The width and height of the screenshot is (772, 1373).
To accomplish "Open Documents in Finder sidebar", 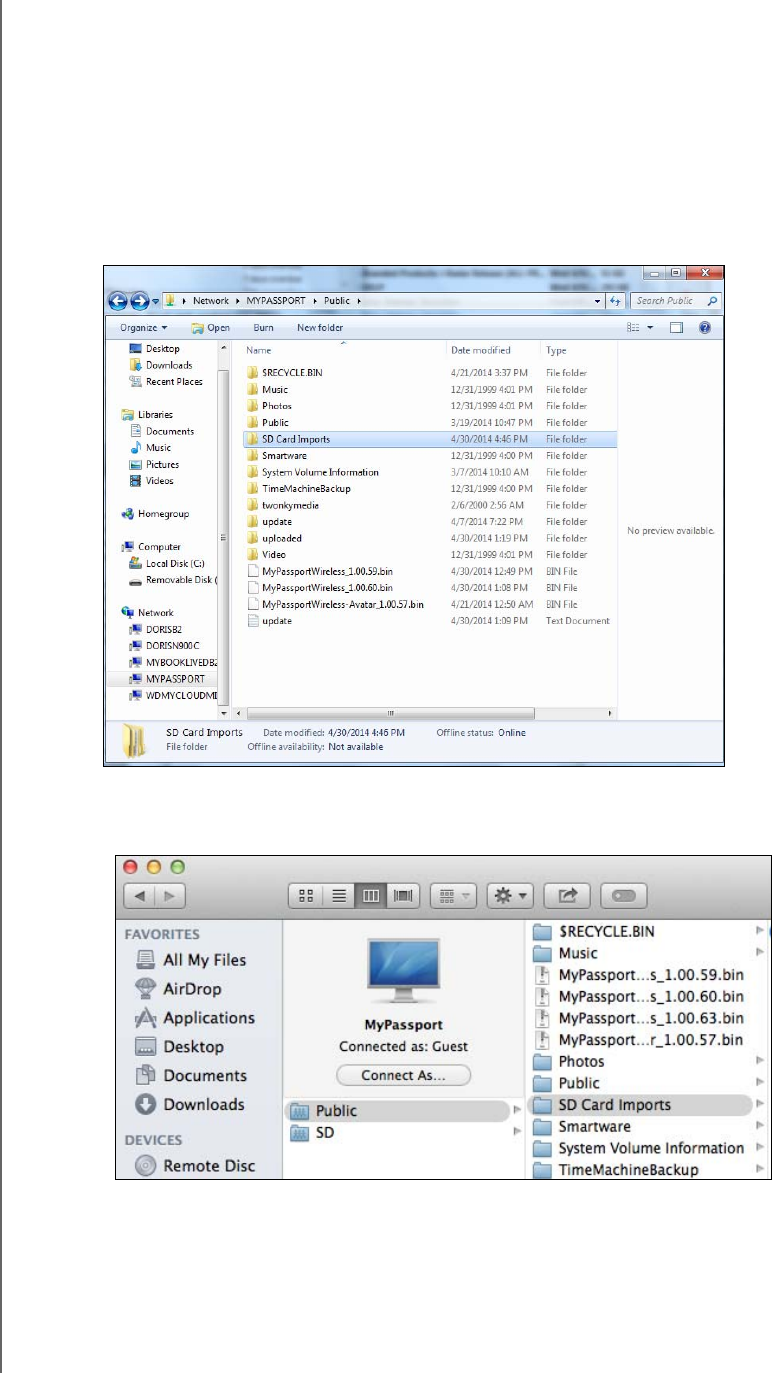I will point(191,1076).
